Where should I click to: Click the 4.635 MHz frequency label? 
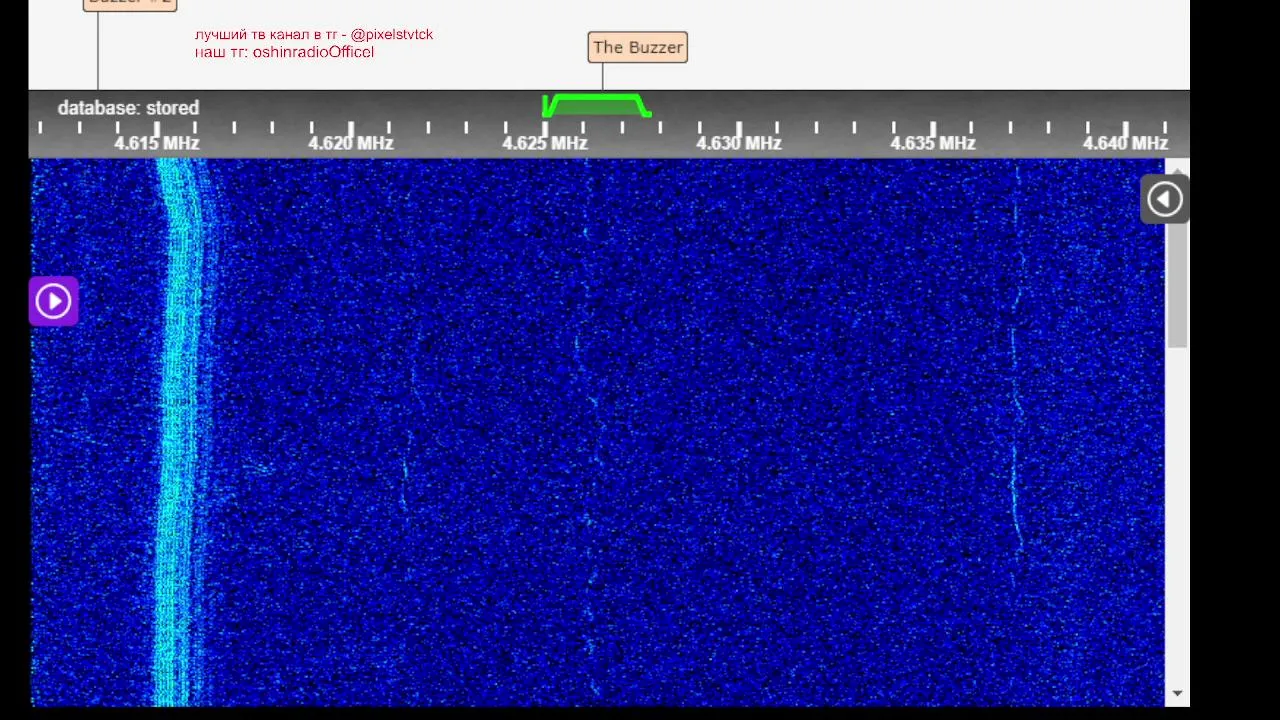pos(933,143)
